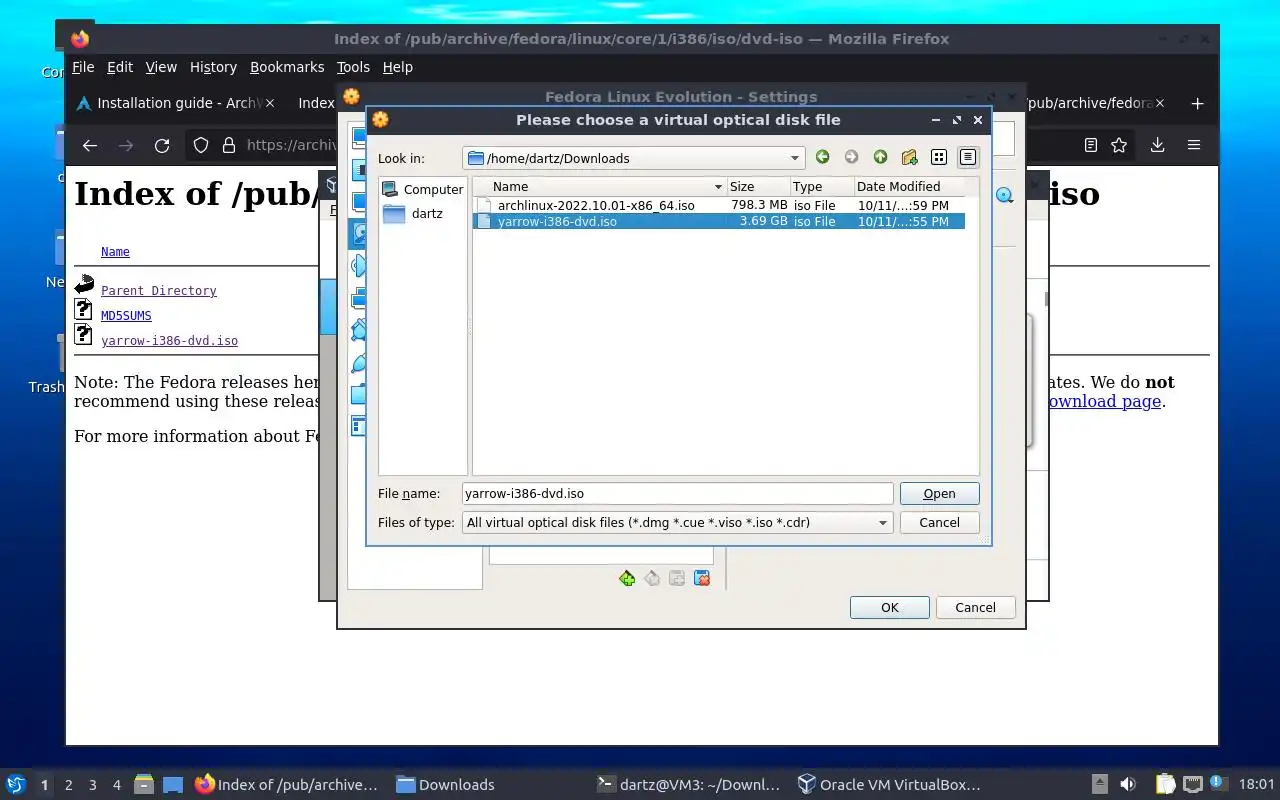Click Open button in file dialog
The width and height of the screenshot is (1280, 800).
(x=939, y=493)
